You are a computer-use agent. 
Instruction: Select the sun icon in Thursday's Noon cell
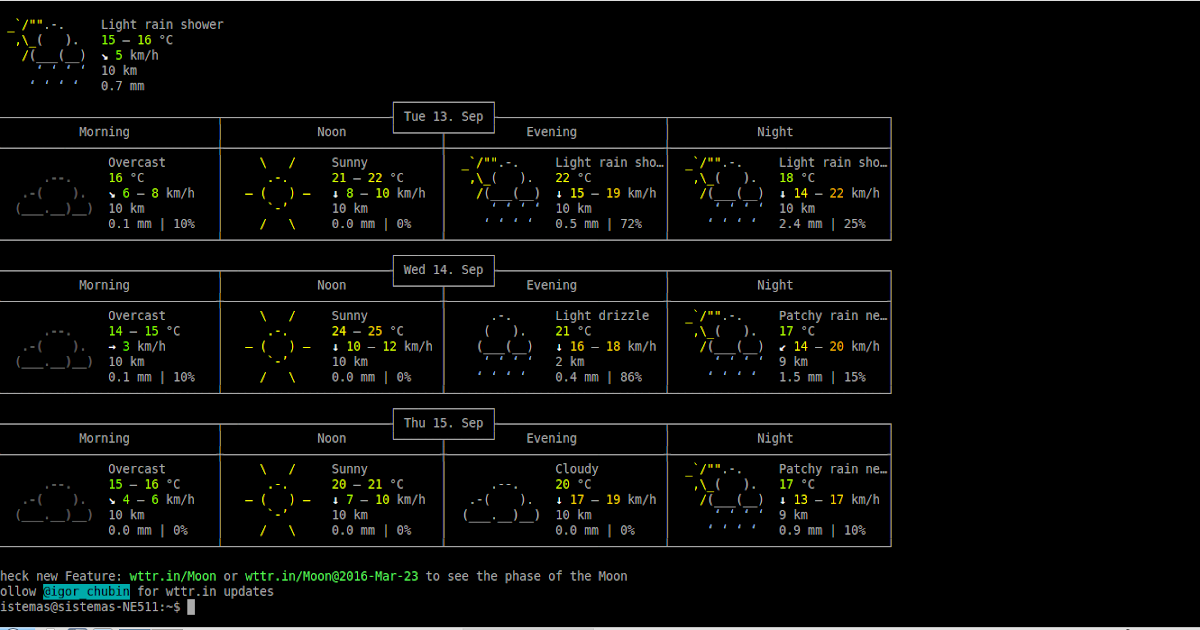[277, 498]
